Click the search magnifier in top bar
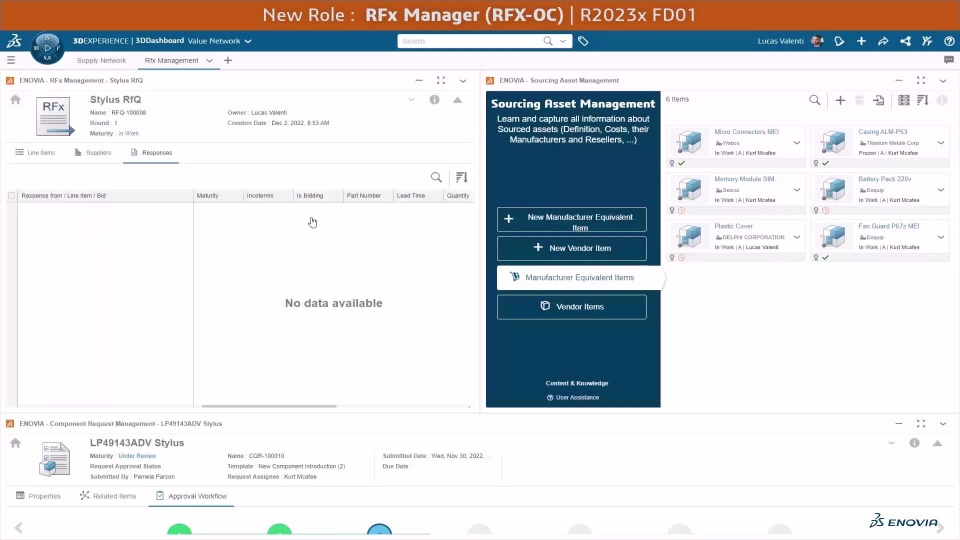 [548, 41]
